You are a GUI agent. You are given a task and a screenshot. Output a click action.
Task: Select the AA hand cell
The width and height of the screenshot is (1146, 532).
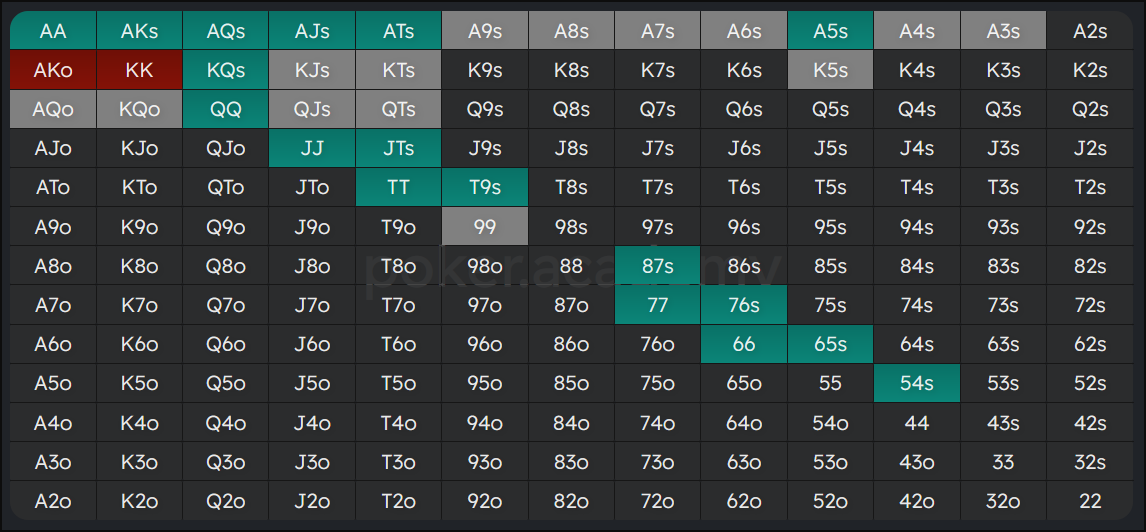pos(53,31)
